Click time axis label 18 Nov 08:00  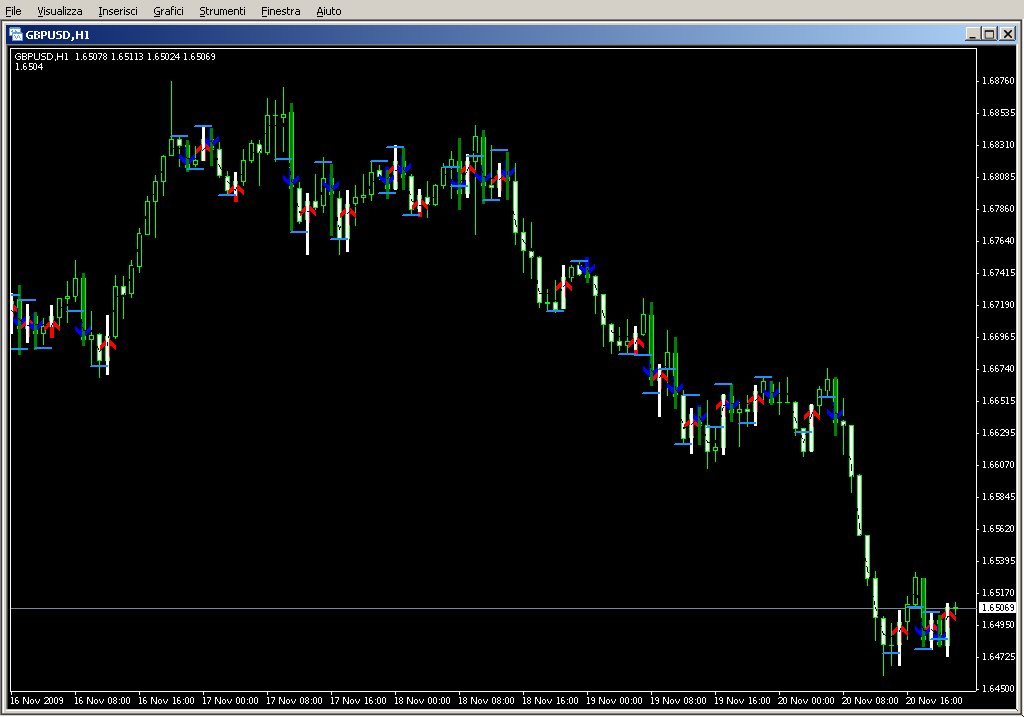point(486,701)
